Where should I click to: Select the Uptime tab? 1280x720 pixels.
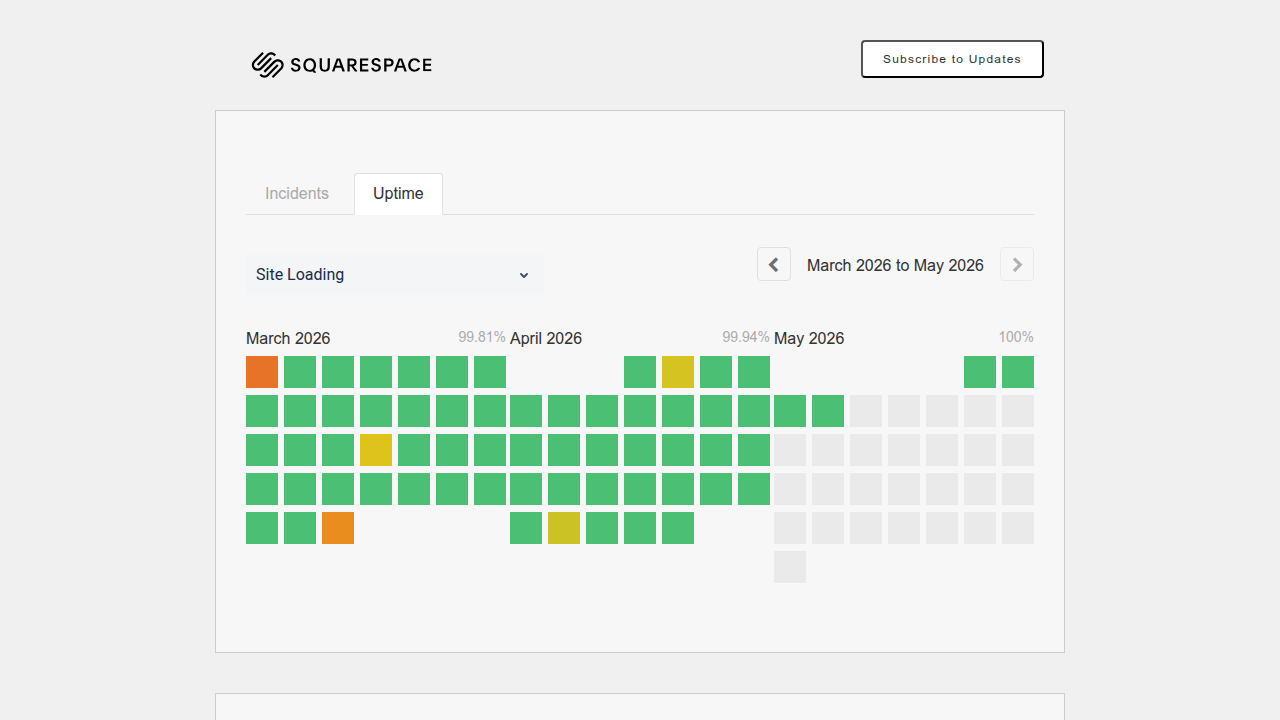[398, 194]
